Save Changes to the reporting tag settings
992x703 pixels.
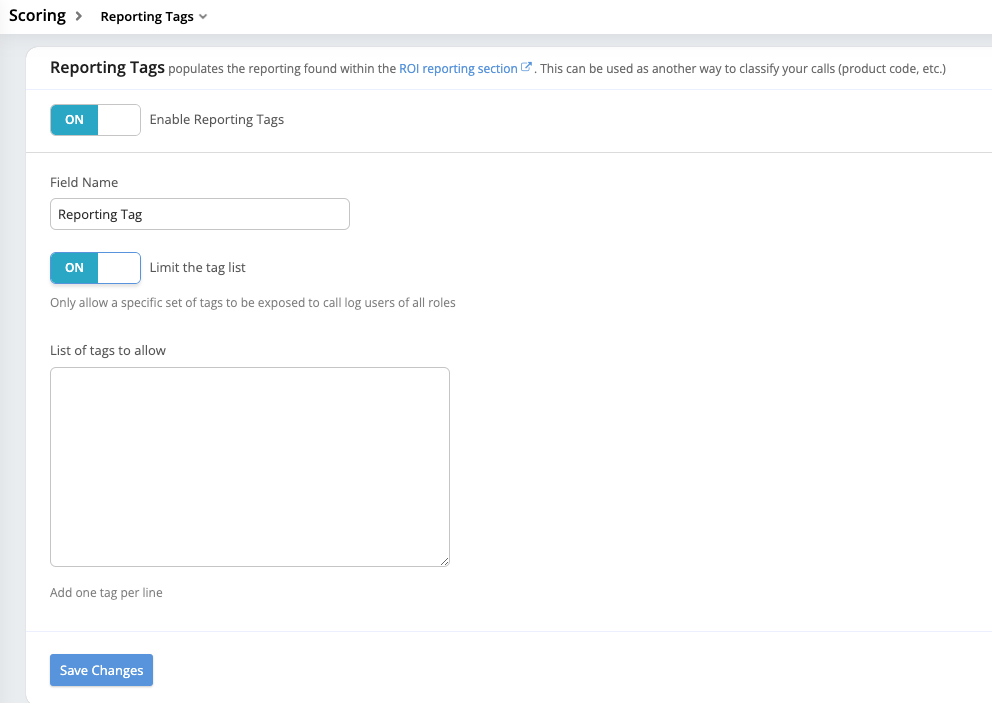pos(101,670)
